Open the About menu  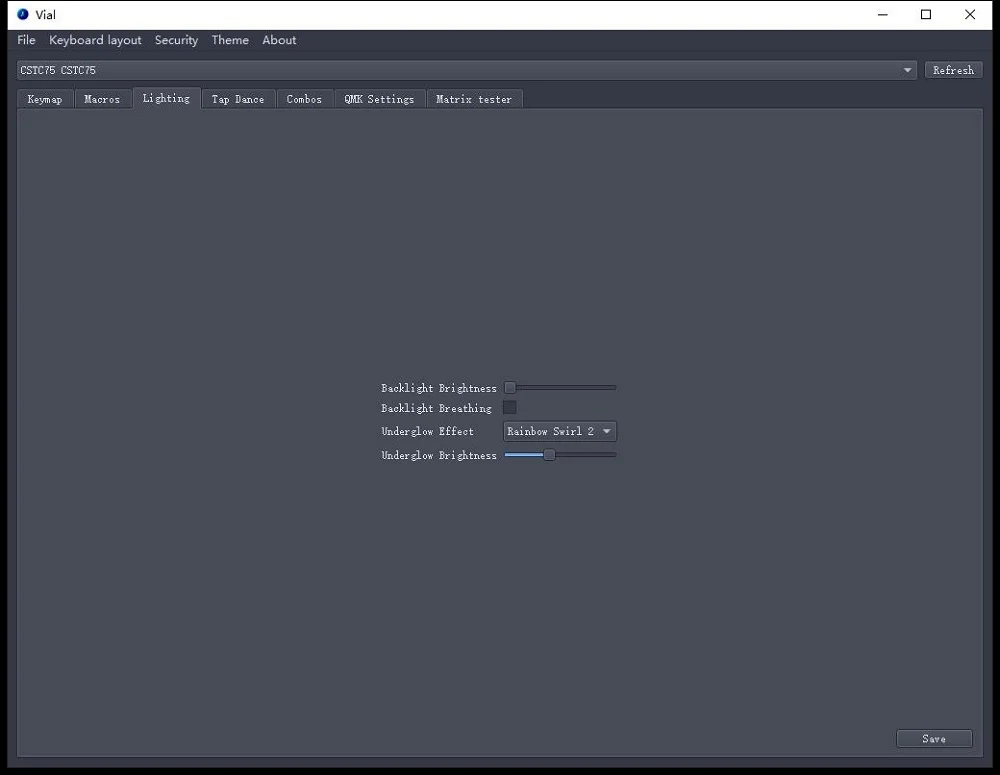coord(279,40)
